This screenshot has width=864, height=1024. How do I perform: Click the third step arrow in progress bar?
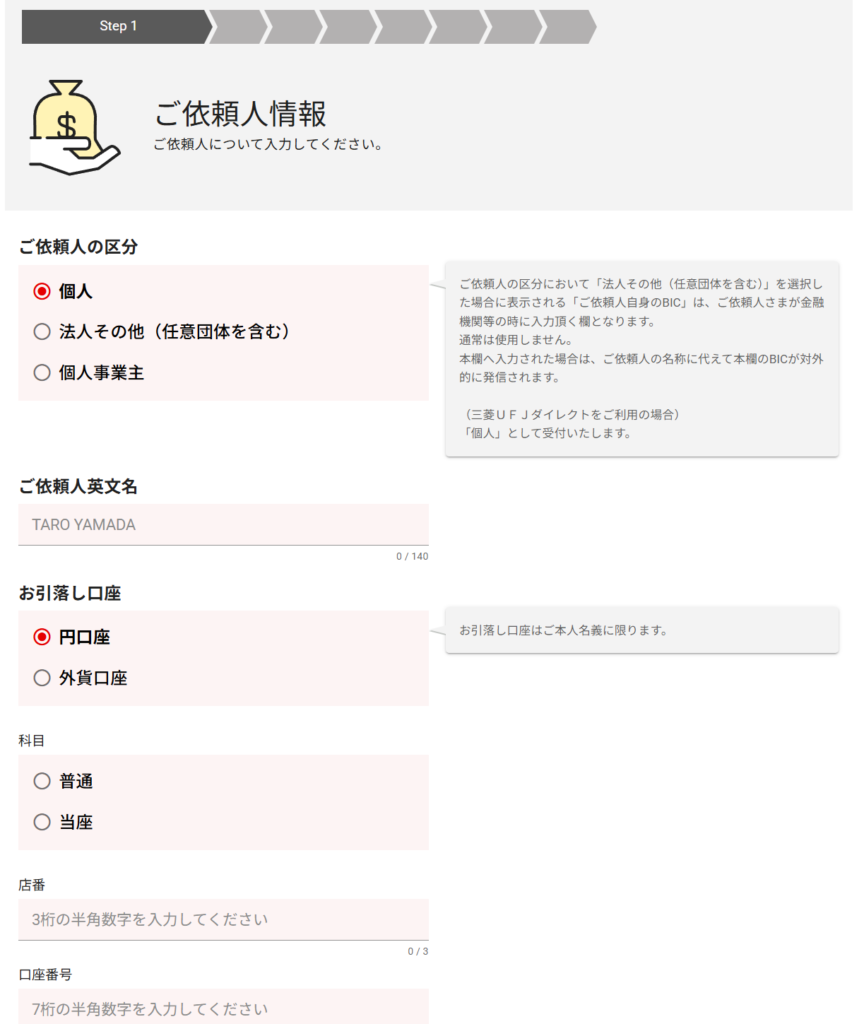[x=294, y=26]
